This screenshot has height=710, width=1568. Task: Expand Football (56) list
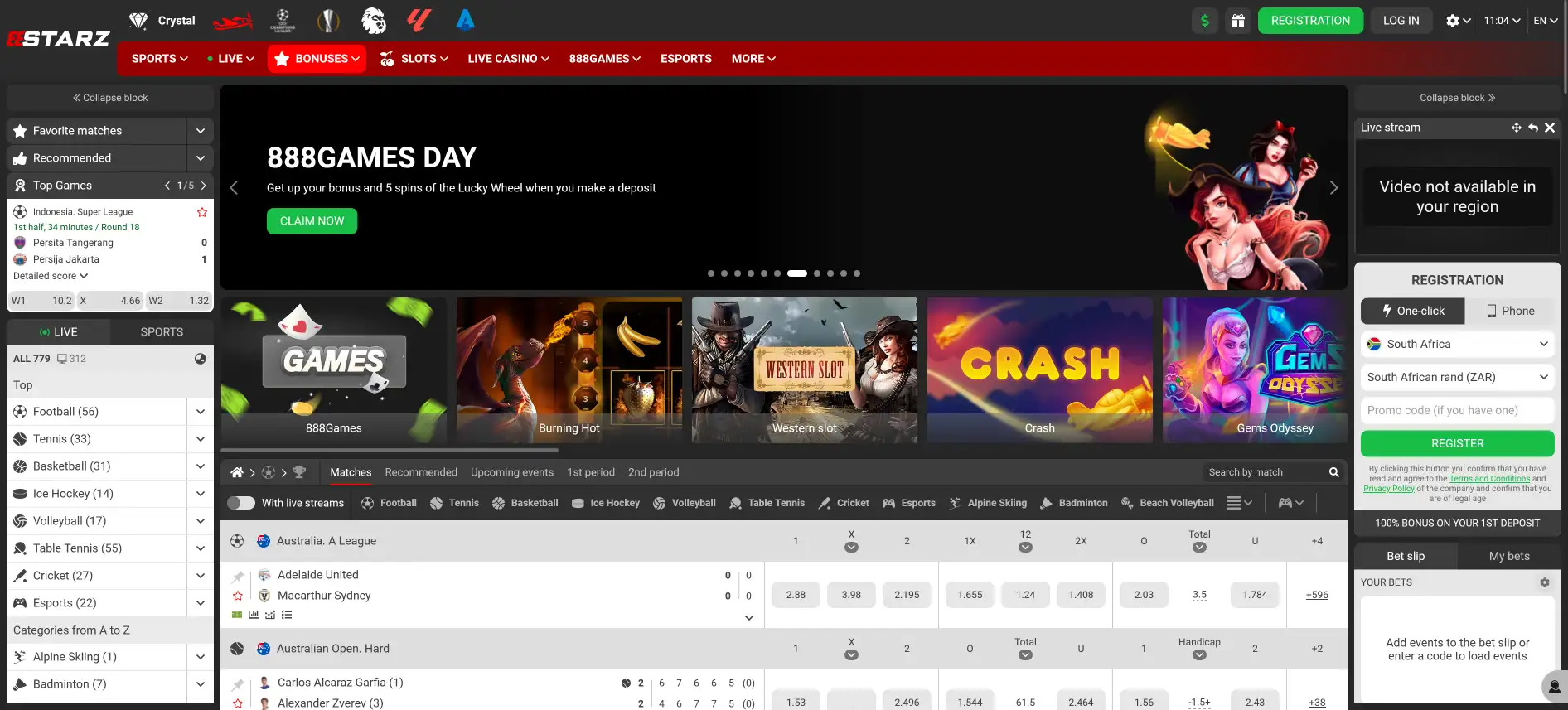click(201, 412)
